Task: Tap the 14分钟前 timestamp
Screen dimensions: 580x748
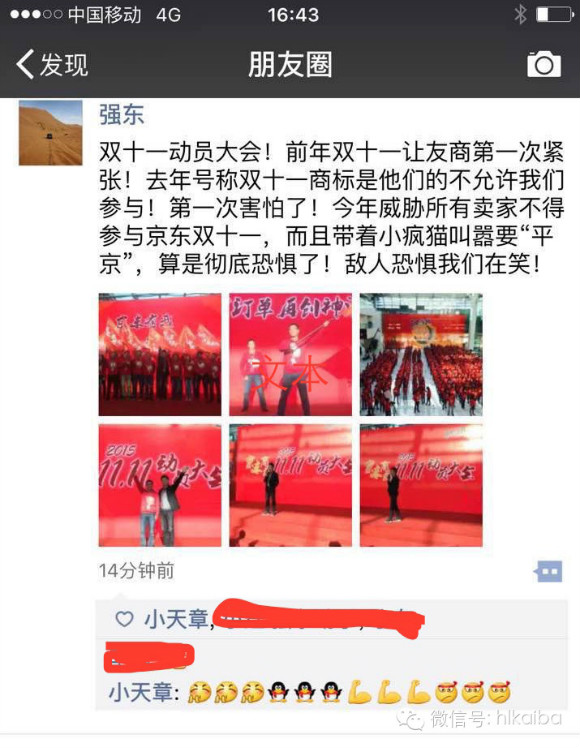Action: tap(136, 571)
